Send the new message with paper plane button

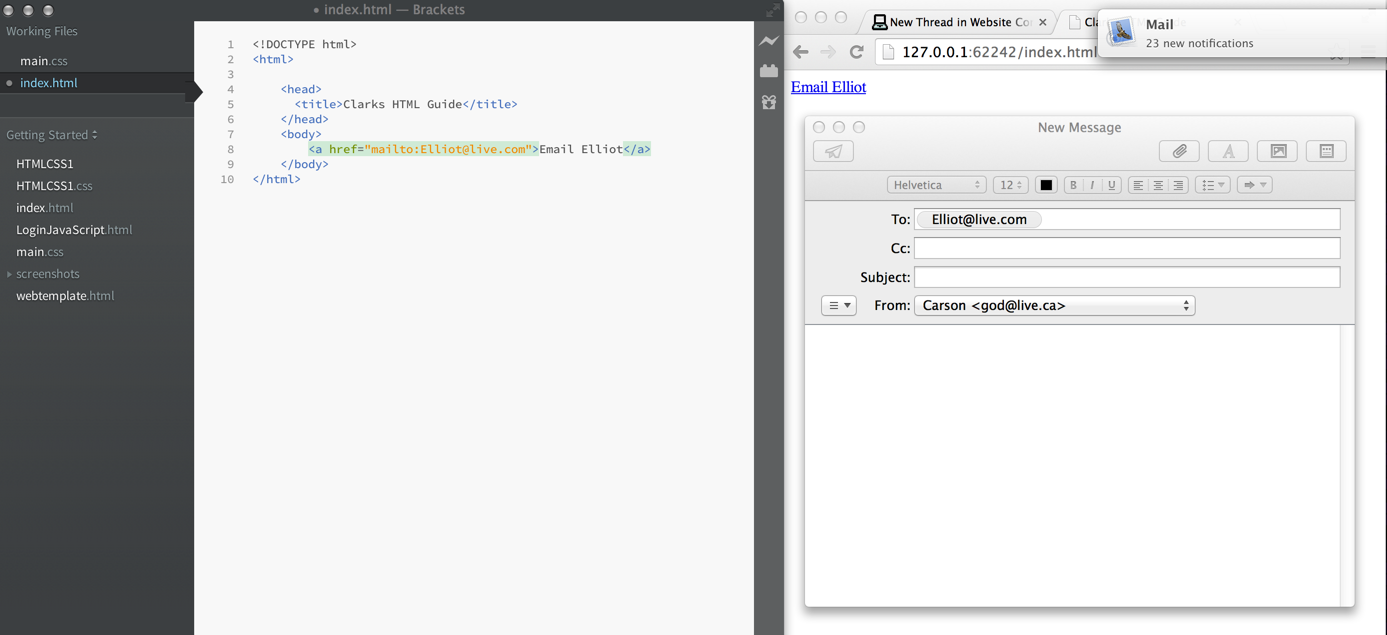click(x=833, y=151)
